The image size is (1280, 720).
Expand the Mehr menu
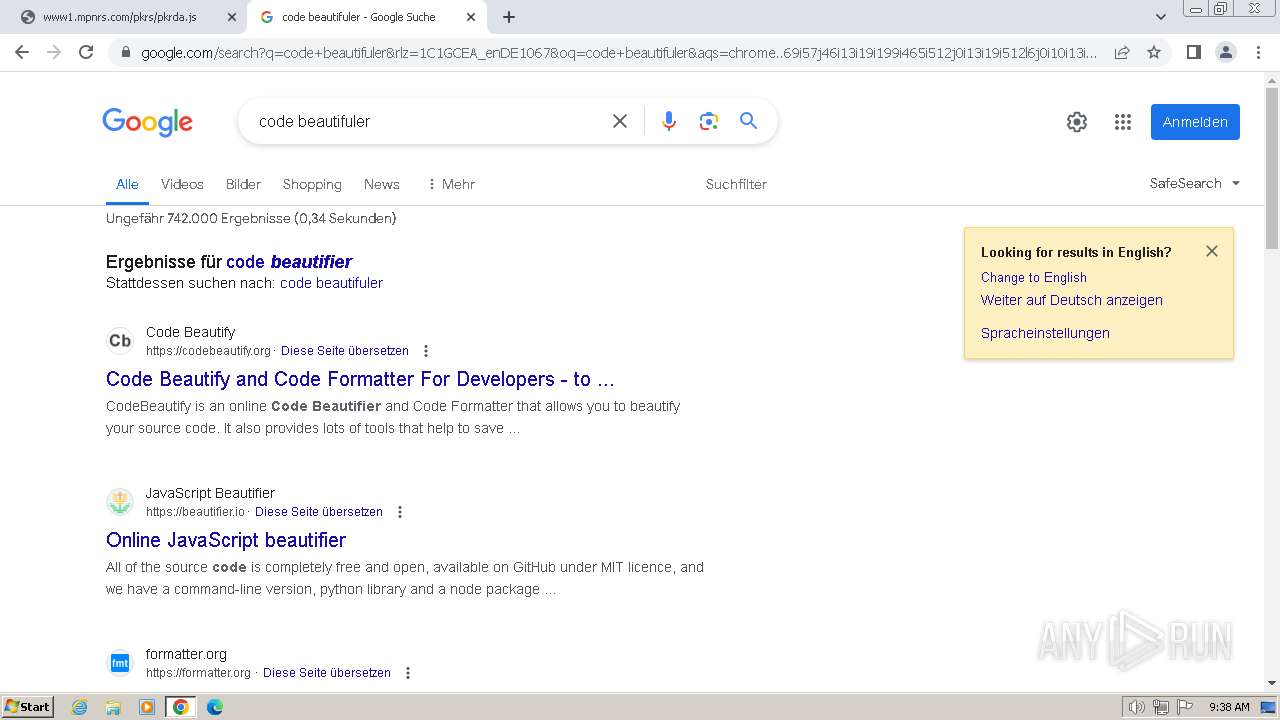pyautogui.click(x=450, y=184)
